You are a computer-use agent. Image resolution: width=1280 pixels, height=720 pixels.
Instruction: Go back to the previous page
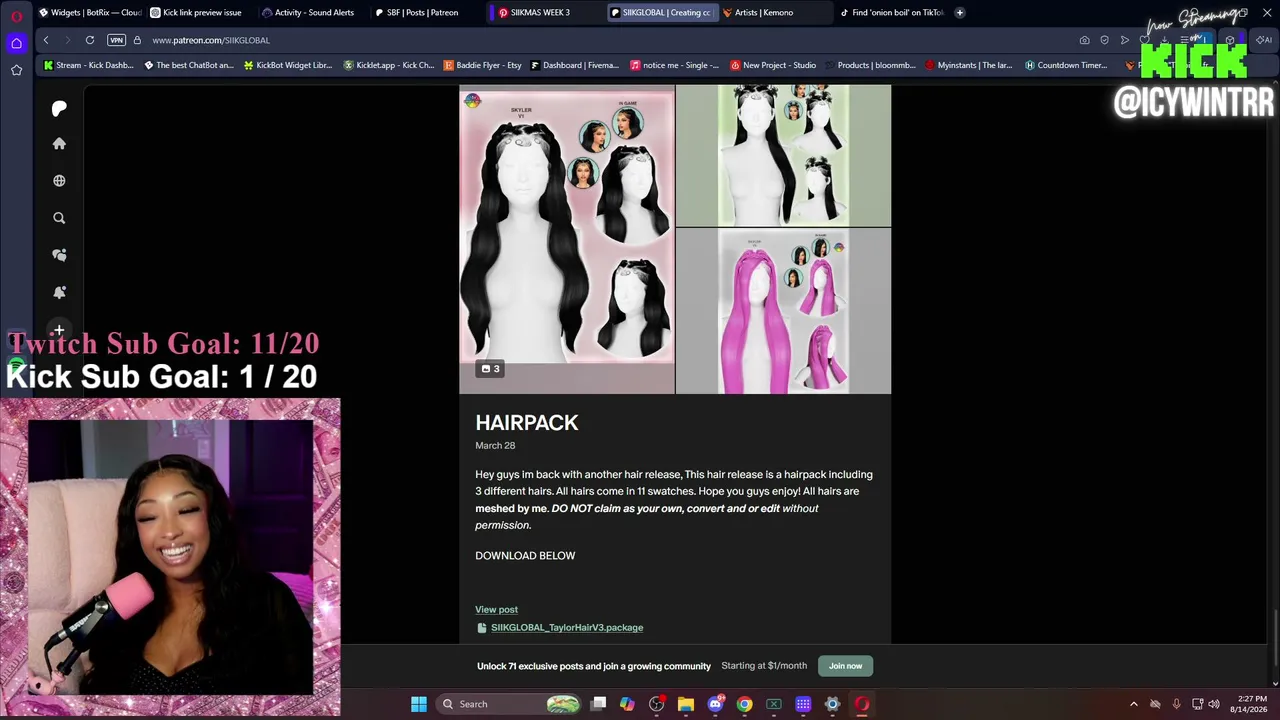coord(46,40)
